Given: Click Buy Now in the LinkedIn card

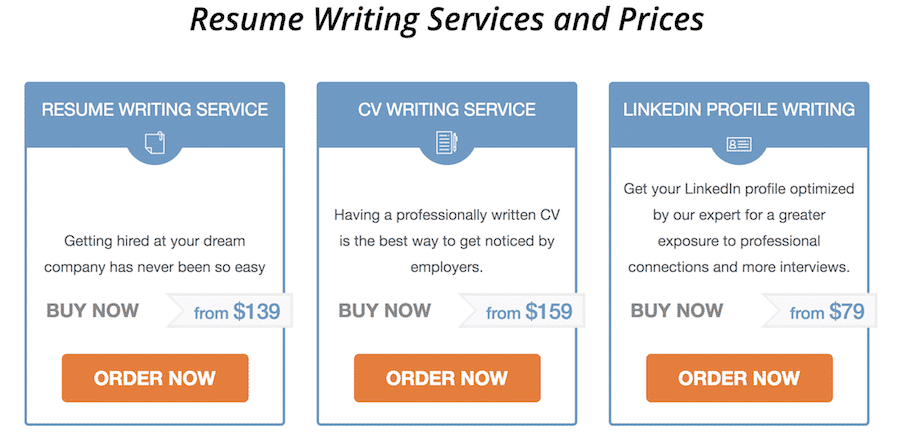Looking at the screenshot, I should coord(677,310).
